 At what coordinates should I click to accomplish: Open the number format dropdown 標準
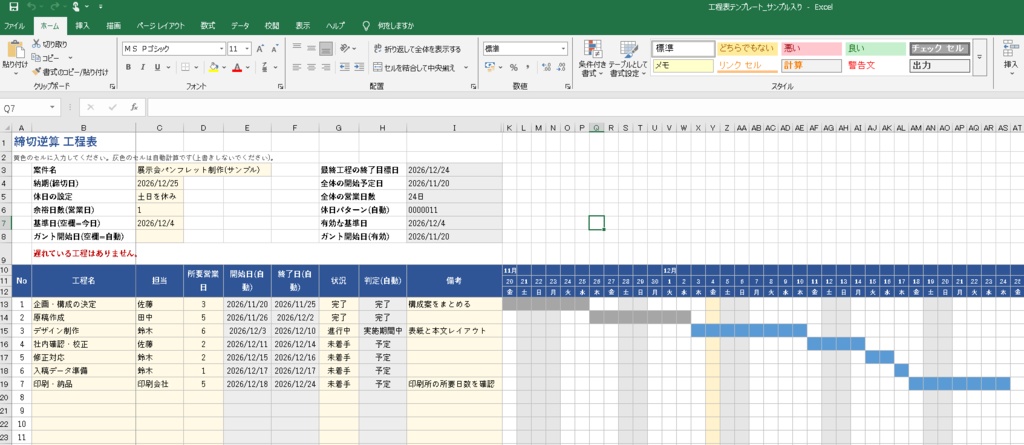tap(564, 48)
